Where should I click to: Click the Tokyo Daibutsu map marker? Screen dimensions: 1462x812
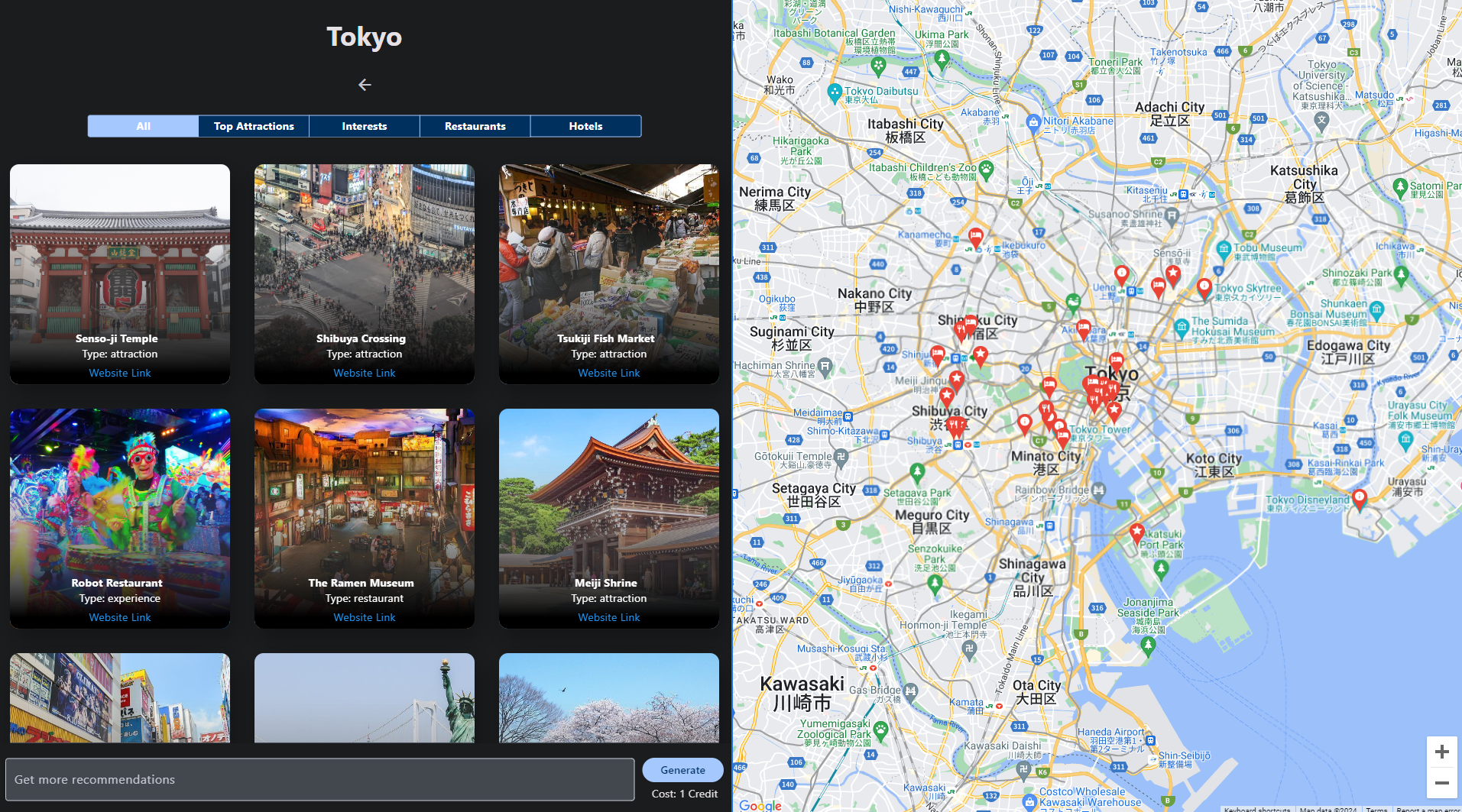pyautogui.click(x=835, y=93)
